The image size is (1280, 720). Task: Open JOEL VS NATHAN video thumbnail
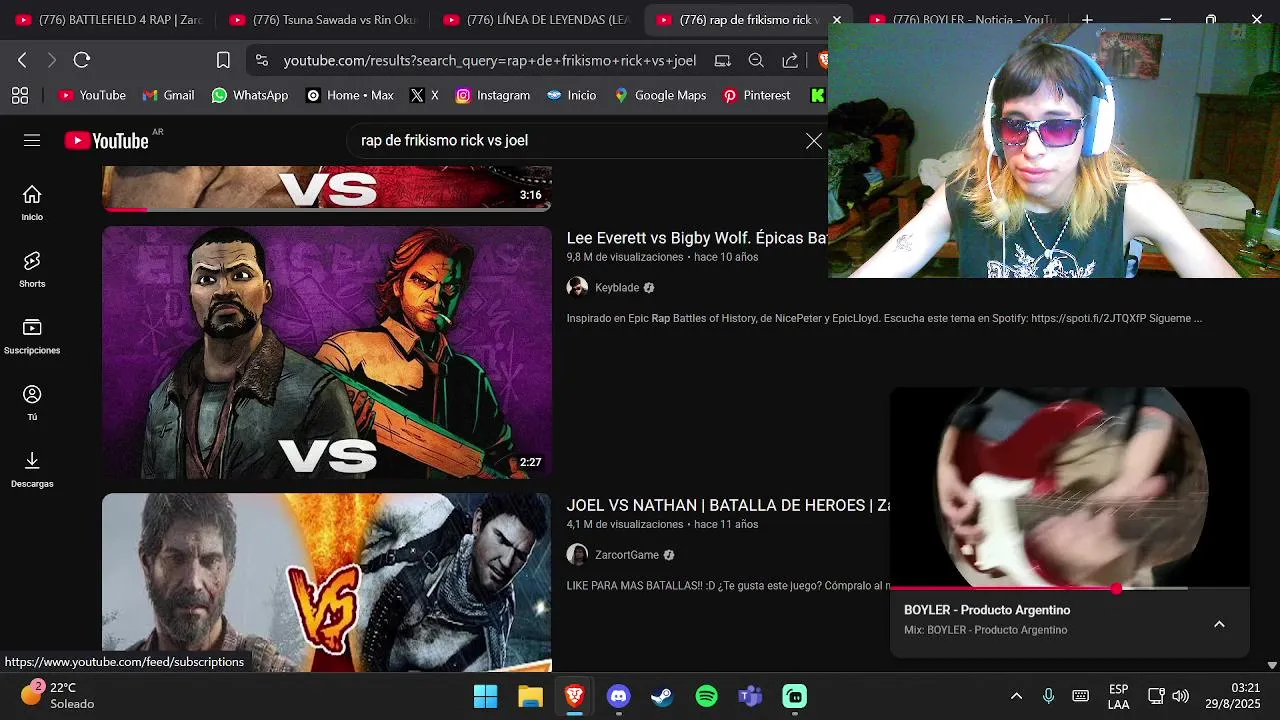(x=327, y=582)
